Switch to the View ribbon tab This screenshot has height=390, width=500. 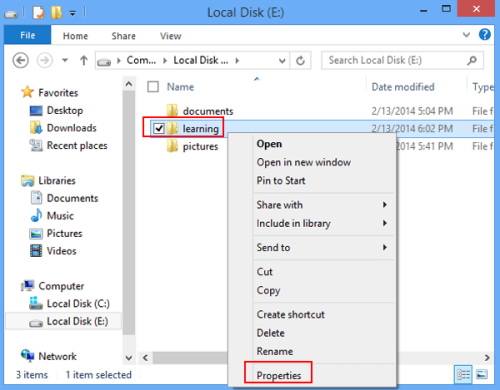pyautogui.click(x=170, y=36)
